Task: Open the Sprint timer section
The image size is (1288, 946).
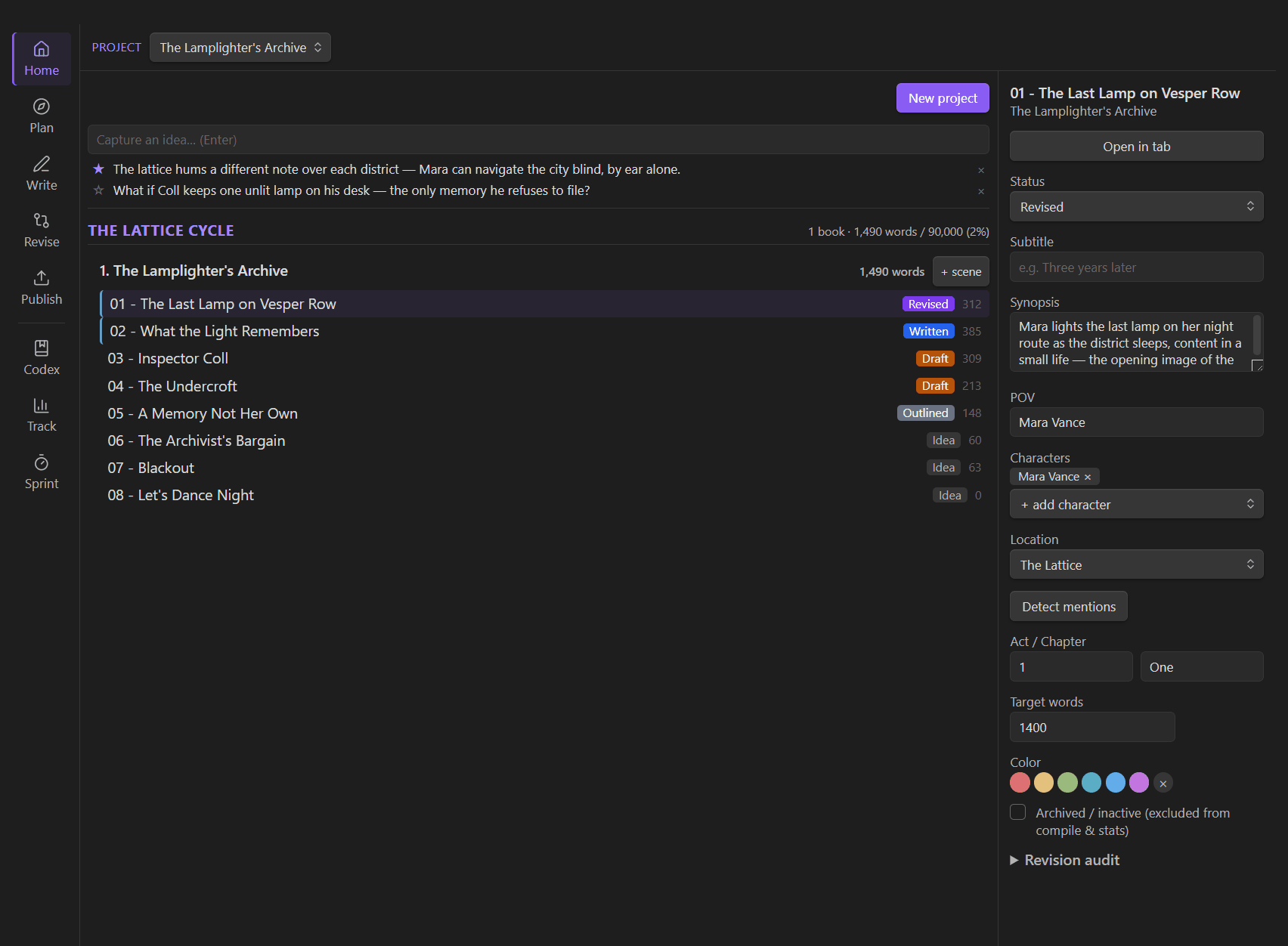Action: tap(42, 472)
